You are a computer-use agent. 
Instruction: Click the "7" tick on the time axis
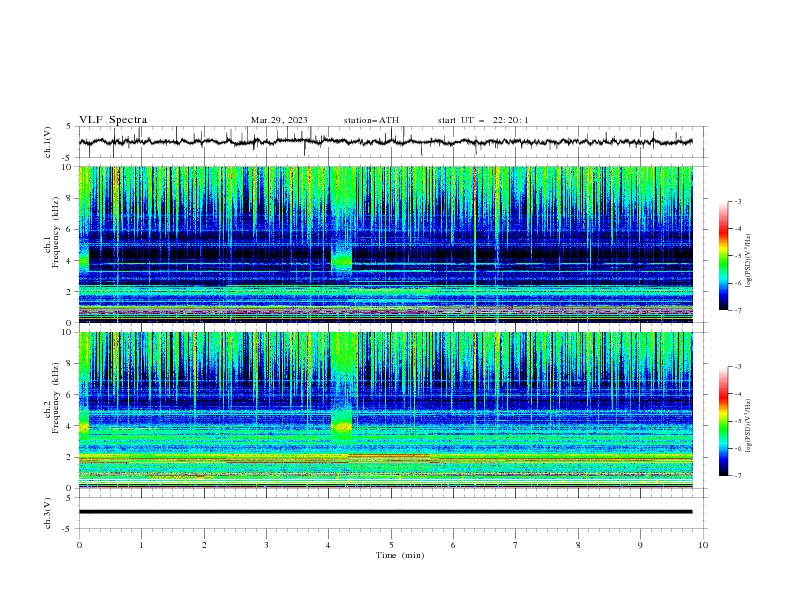coord(516,545)
